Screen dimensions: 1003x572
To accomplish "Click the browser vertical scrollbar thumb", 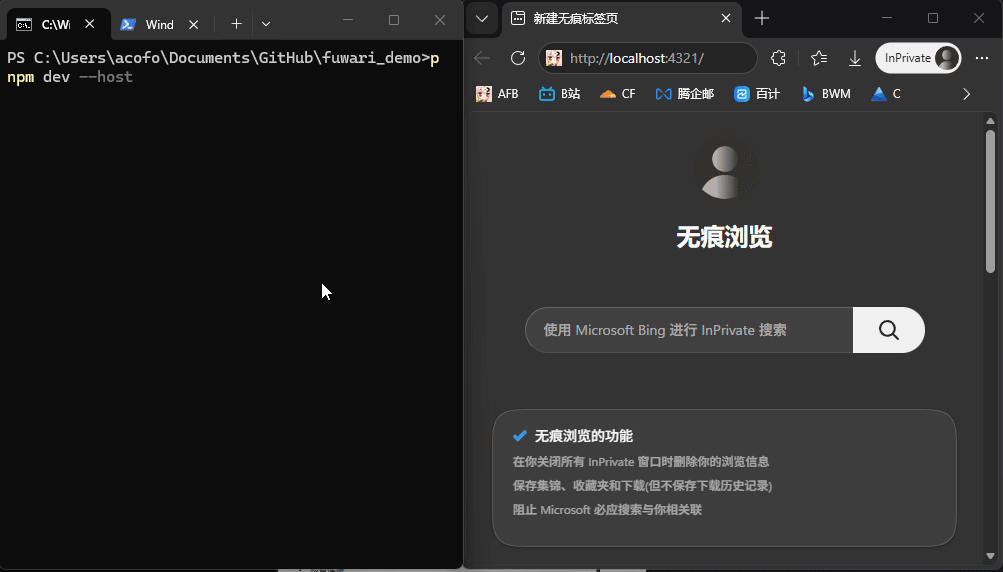I will [990, 202].
